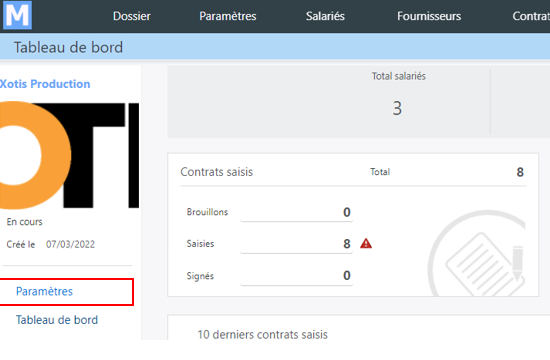The image size is (550, 360).
Task: Select the highlighted Paramètres sidebar link
Action: point(45,291)
